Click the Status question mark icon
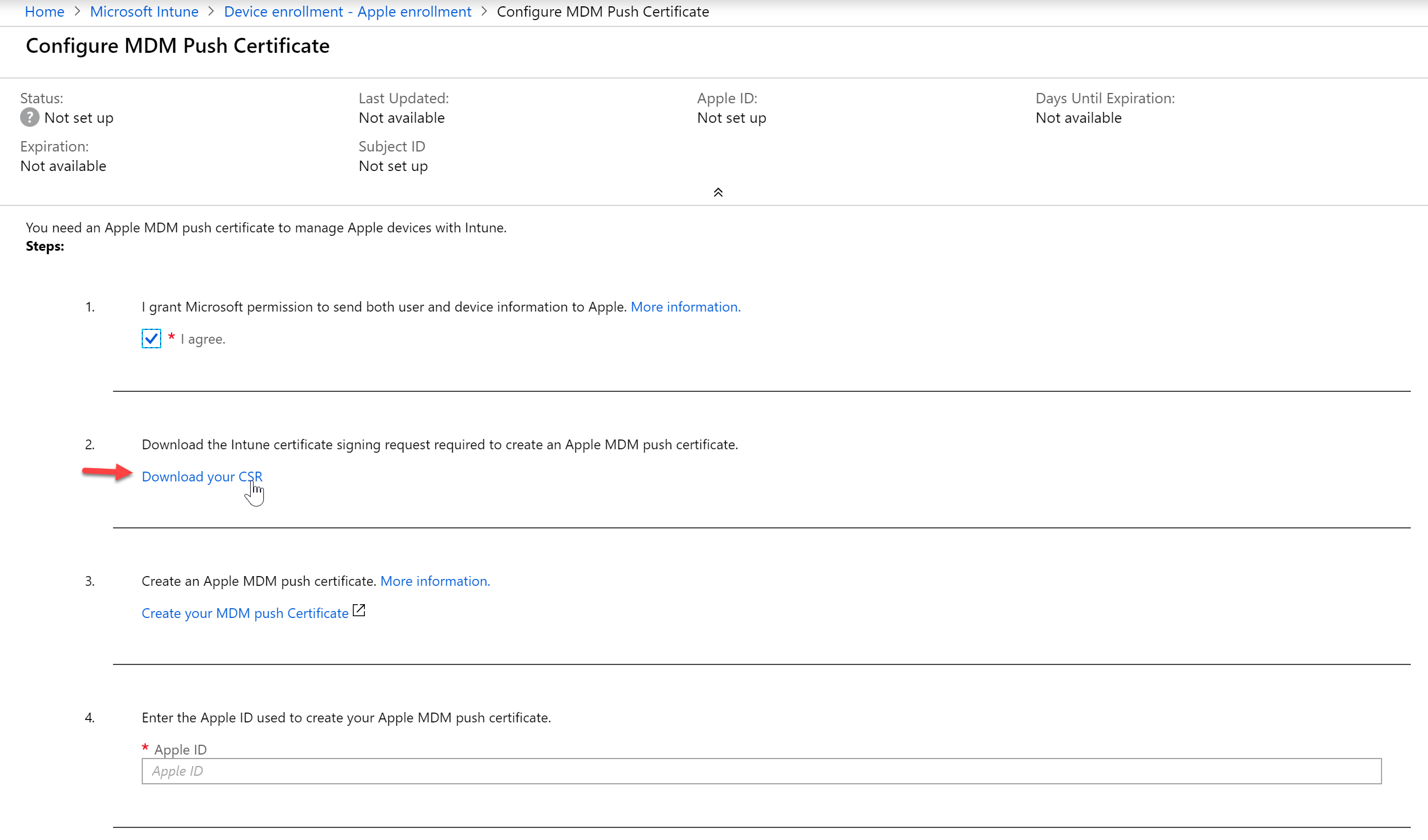This screenshot has height=840, width=1428. (x=30, y=117)
